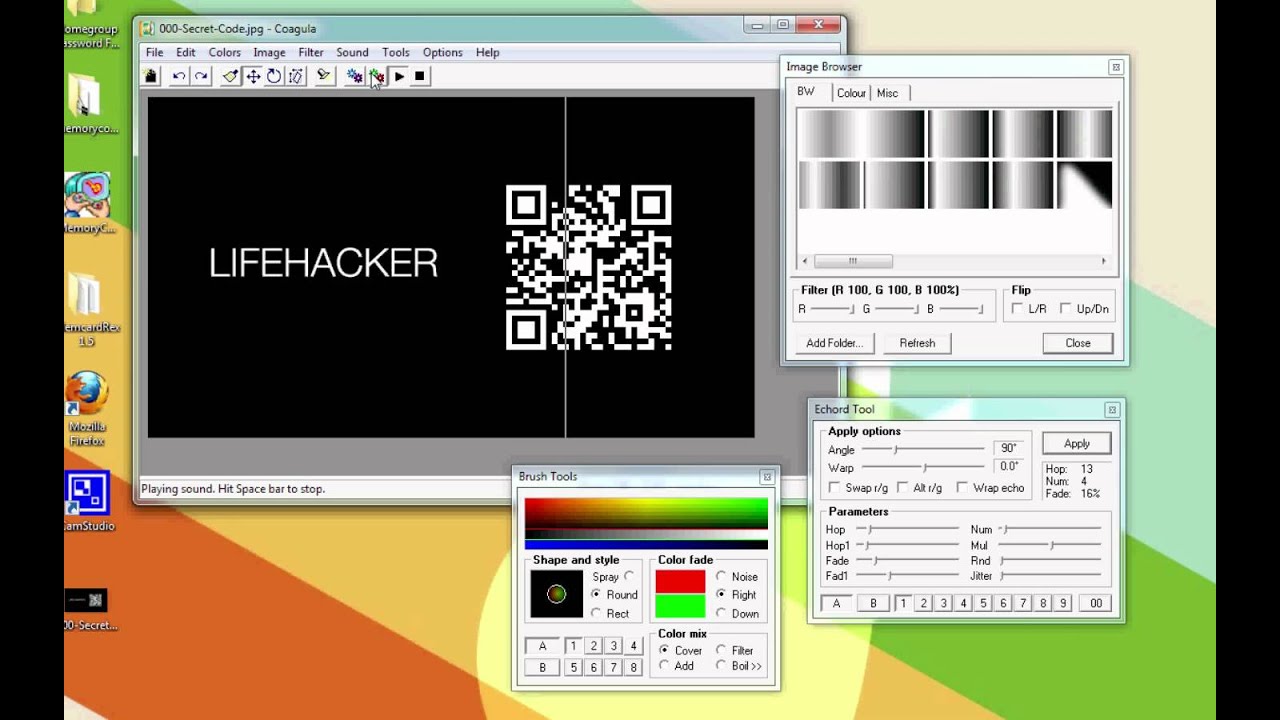Select the Add color mix option
This screenshot has width=1280, height=720.
[664, 665]
